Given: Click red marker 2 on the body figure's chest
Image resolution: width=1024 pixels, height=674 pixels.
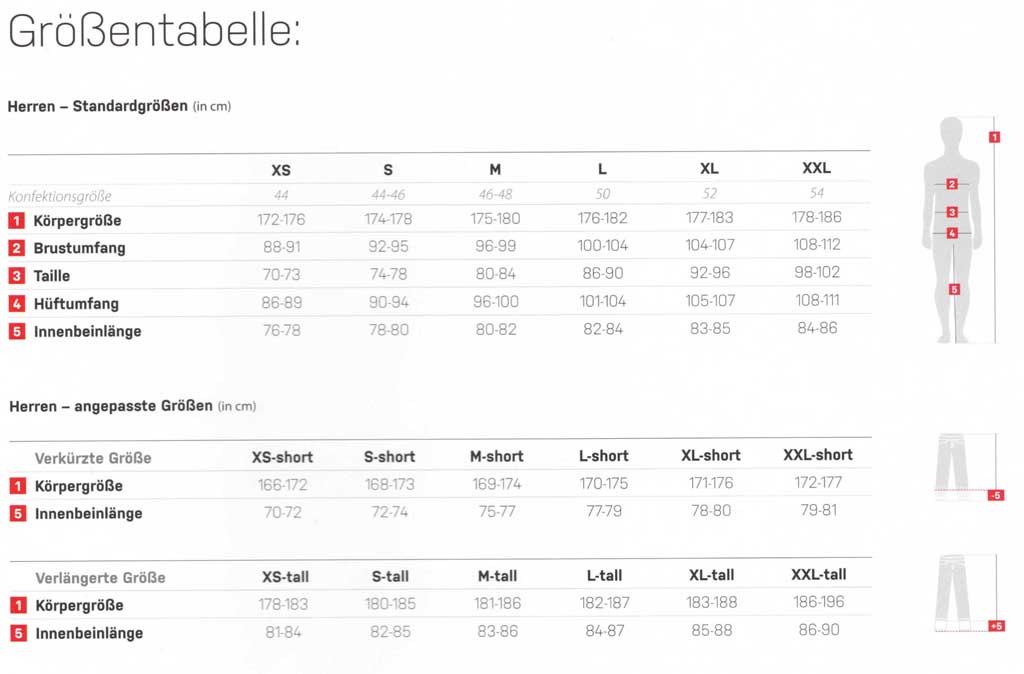Looking at the screenshot, I should pyautogui.click(x=952, y=184).
